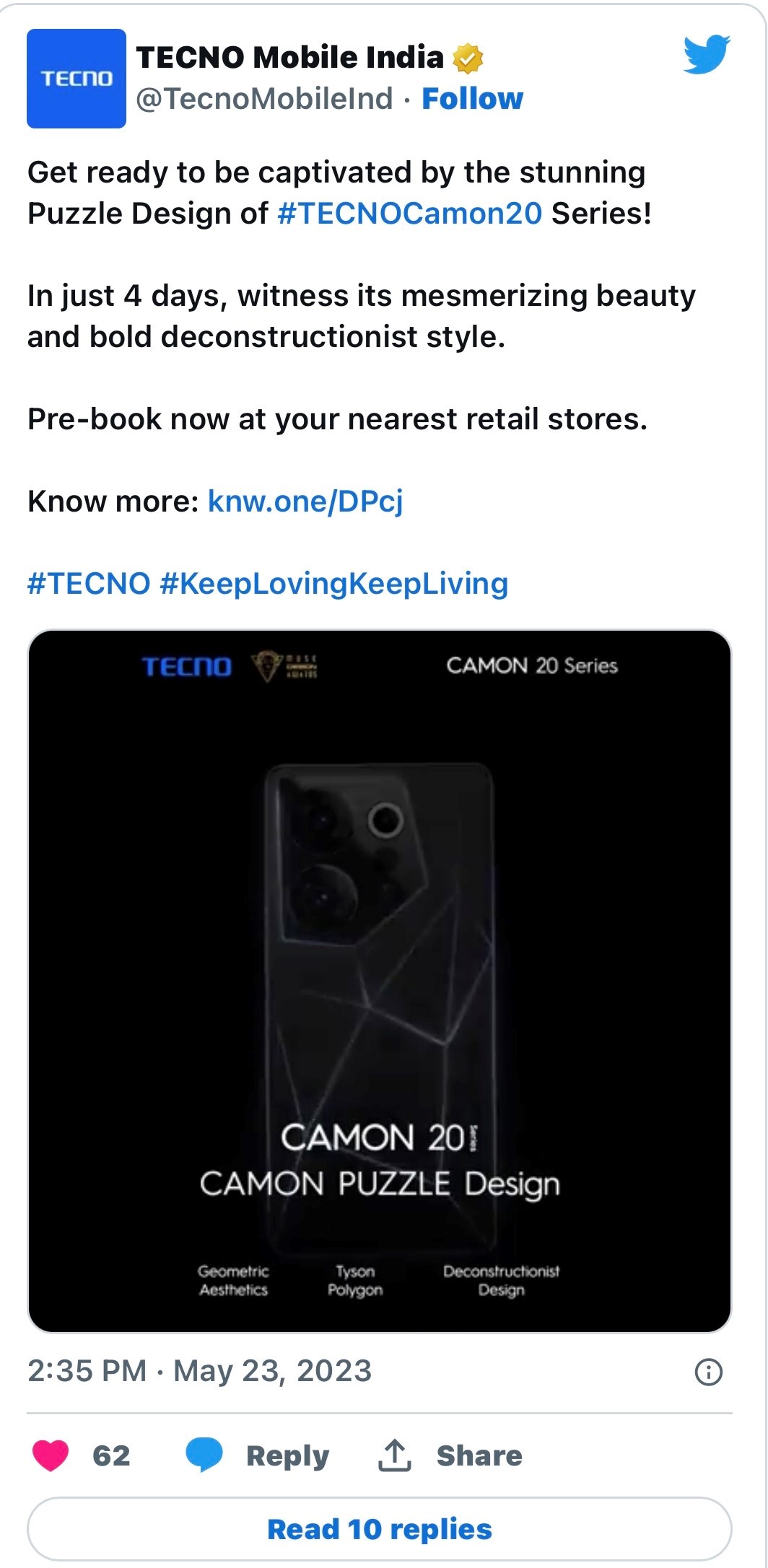Open the @TecnoMobileInd handle
Viewport: 768px width, 1568px height.
tap(264, 99)
